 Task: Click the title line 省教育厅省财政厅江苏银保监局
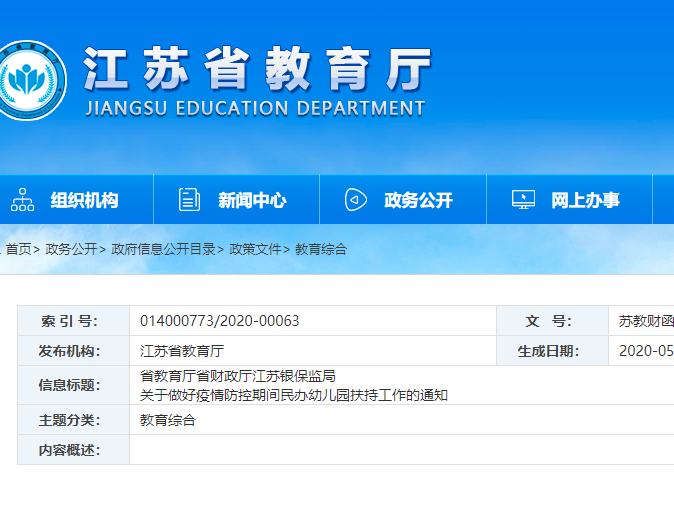238,376
